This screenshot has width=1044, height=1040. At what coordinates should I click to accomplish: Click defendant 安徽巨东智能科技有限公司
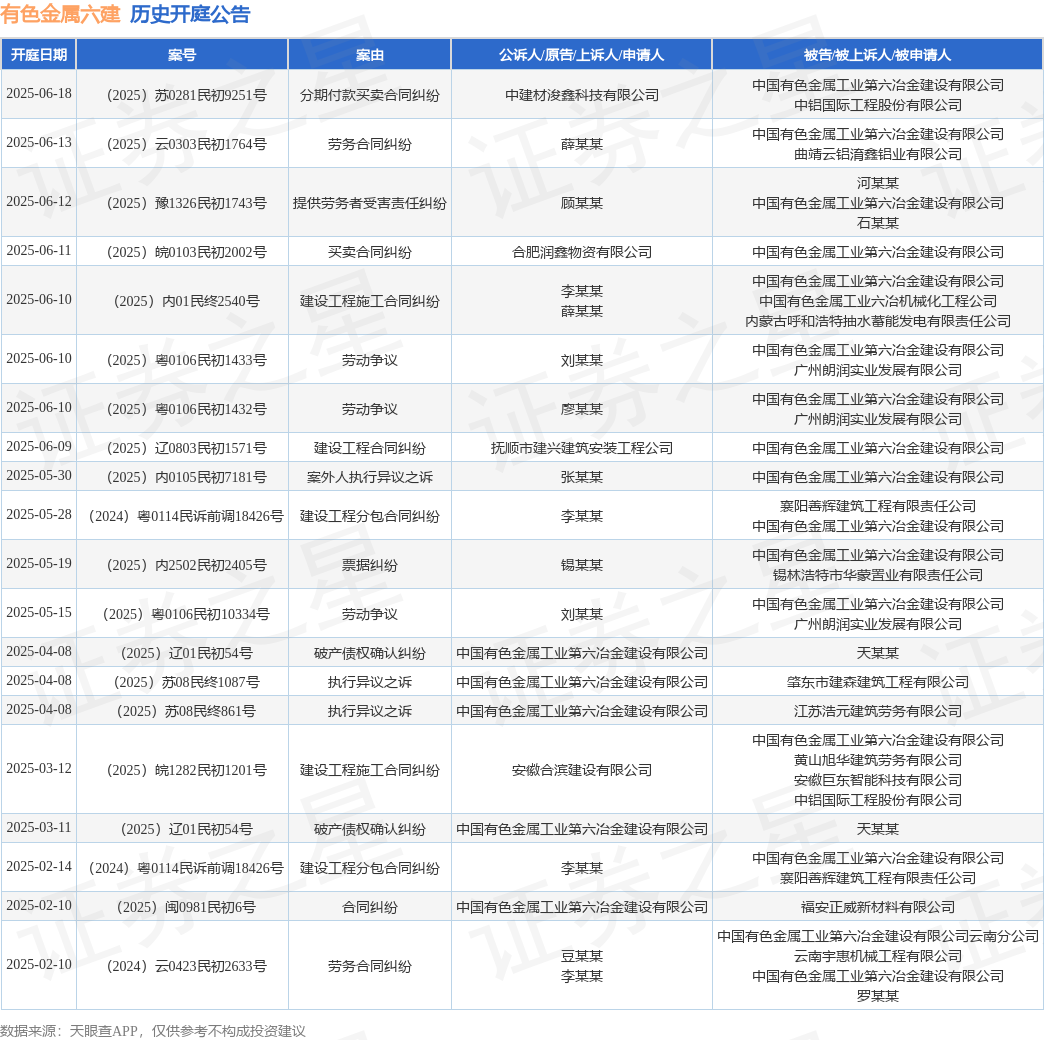[878, 780]
